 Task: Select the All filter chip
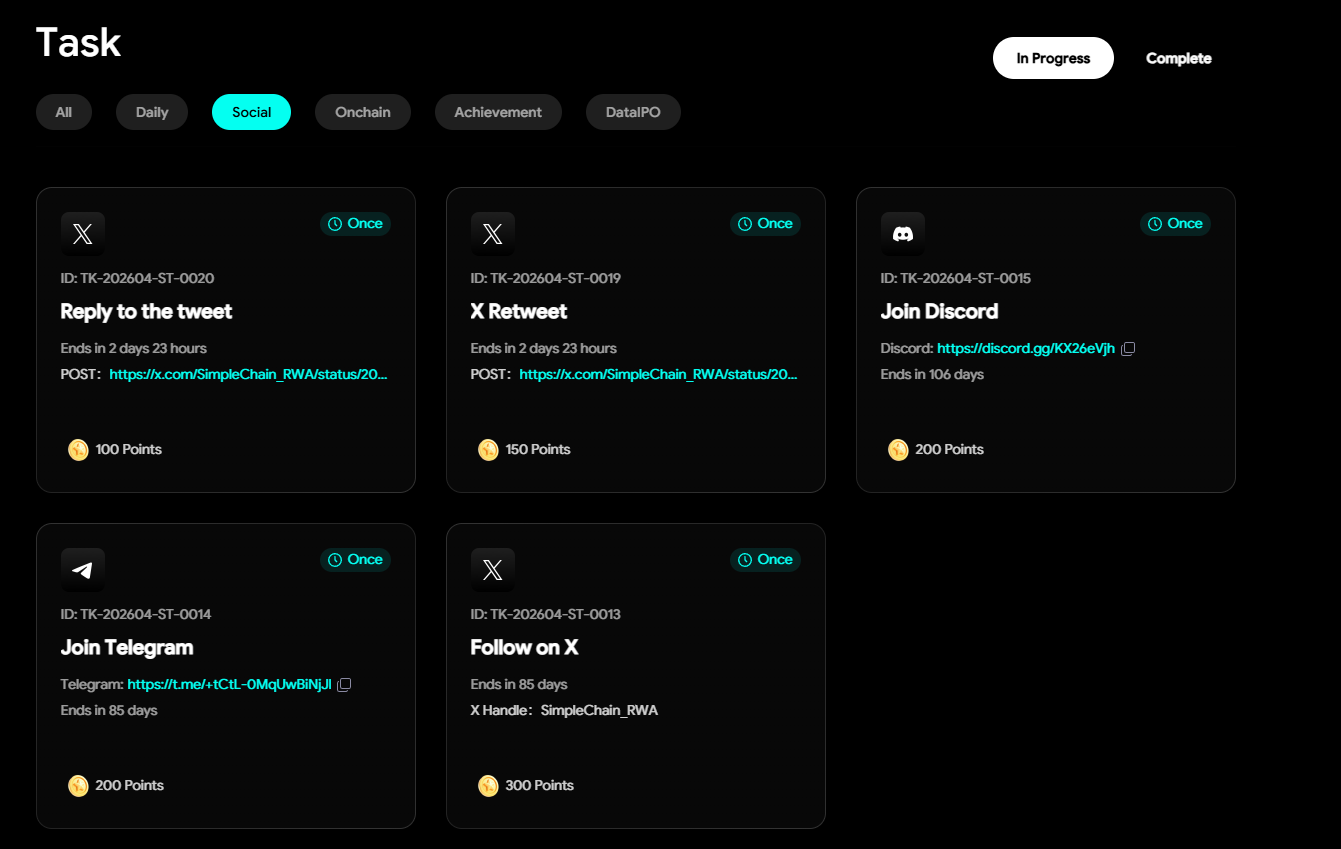pos(63,112)
